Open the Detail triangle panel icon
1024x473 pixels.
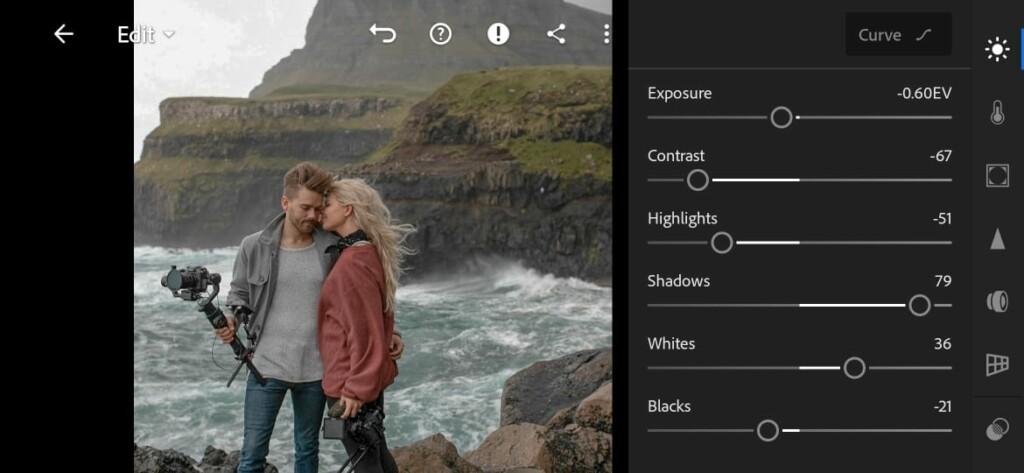tap(997, 238)
